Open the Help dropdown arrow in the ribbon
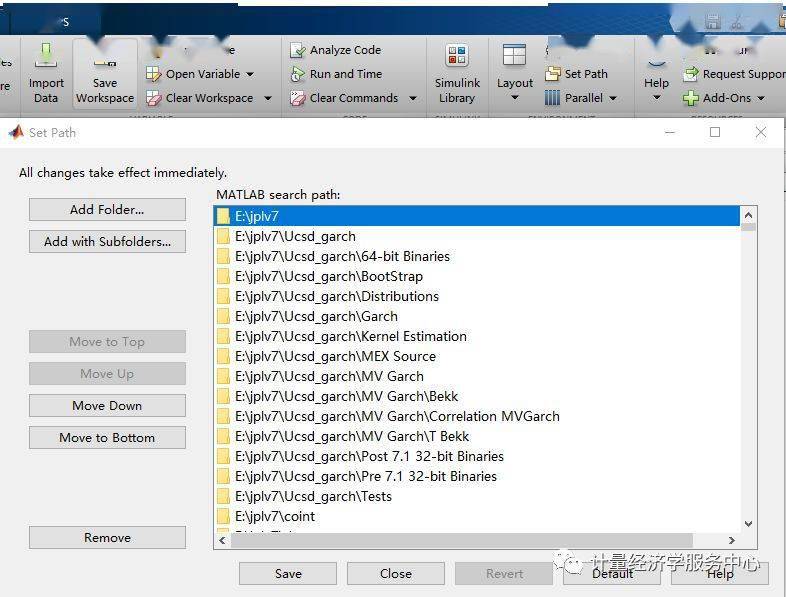The height and width of the screenshot is (597, 786). click(657, 98)
